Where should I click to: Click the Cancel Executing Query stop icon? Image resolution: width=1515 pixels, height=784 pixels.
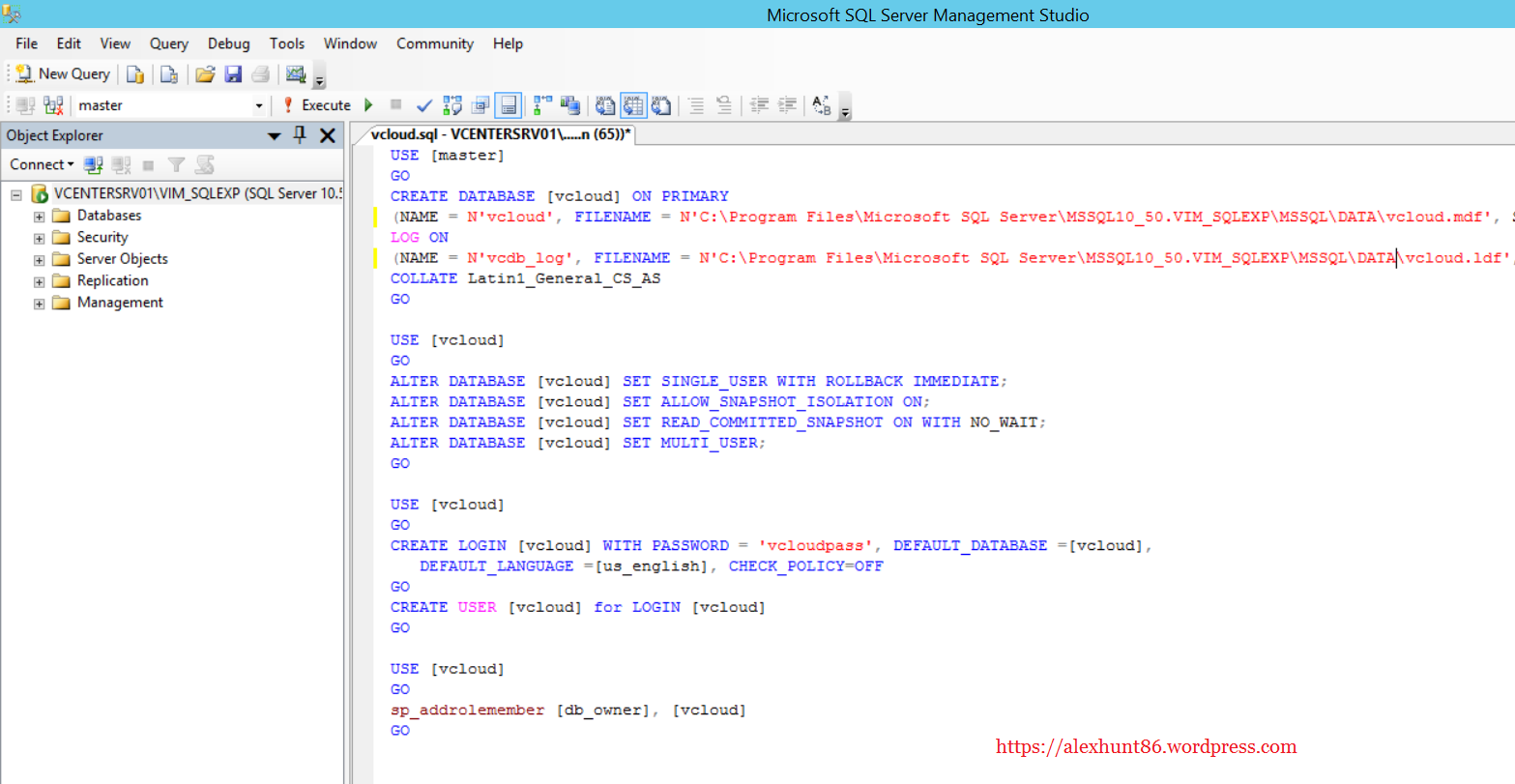395,105
